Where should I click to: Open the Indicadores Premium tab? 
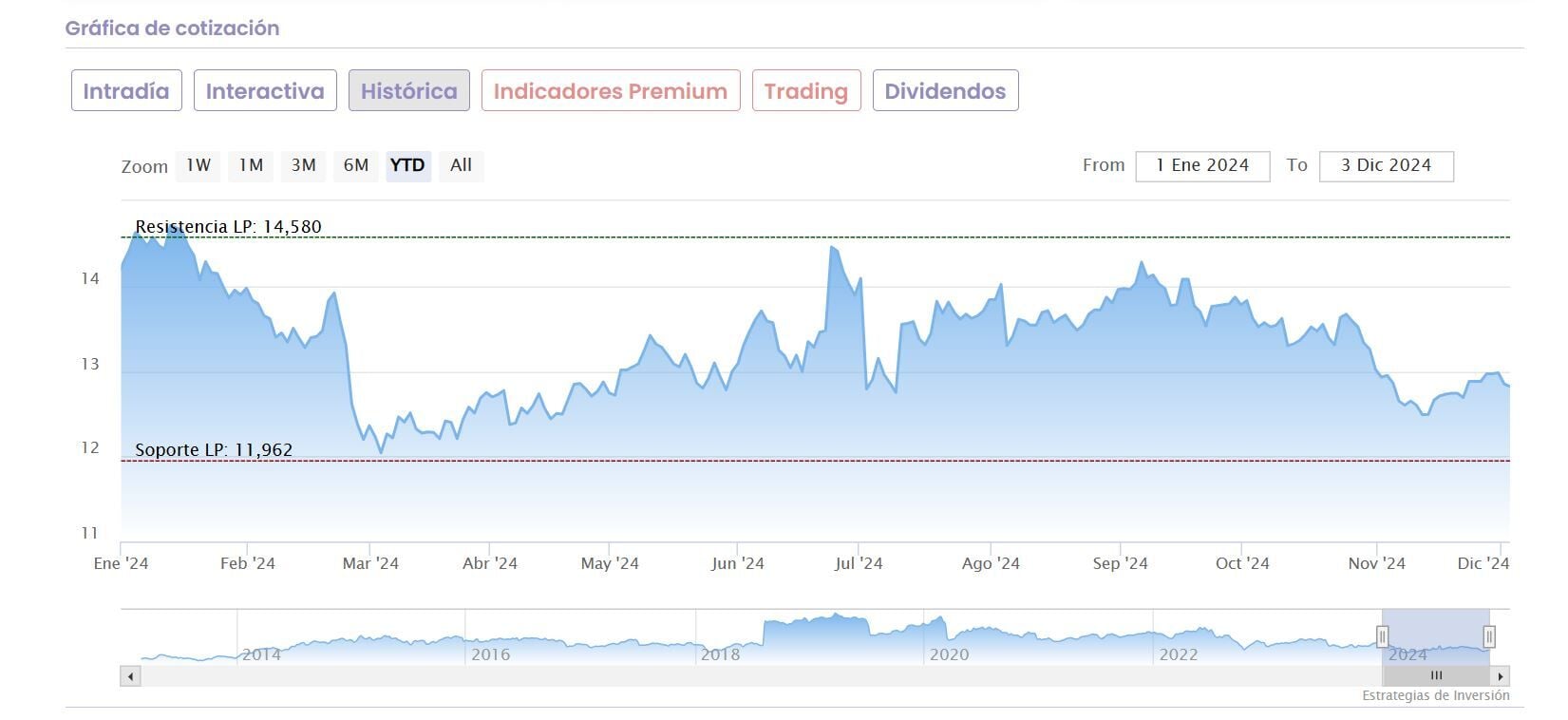pos(611,91)
